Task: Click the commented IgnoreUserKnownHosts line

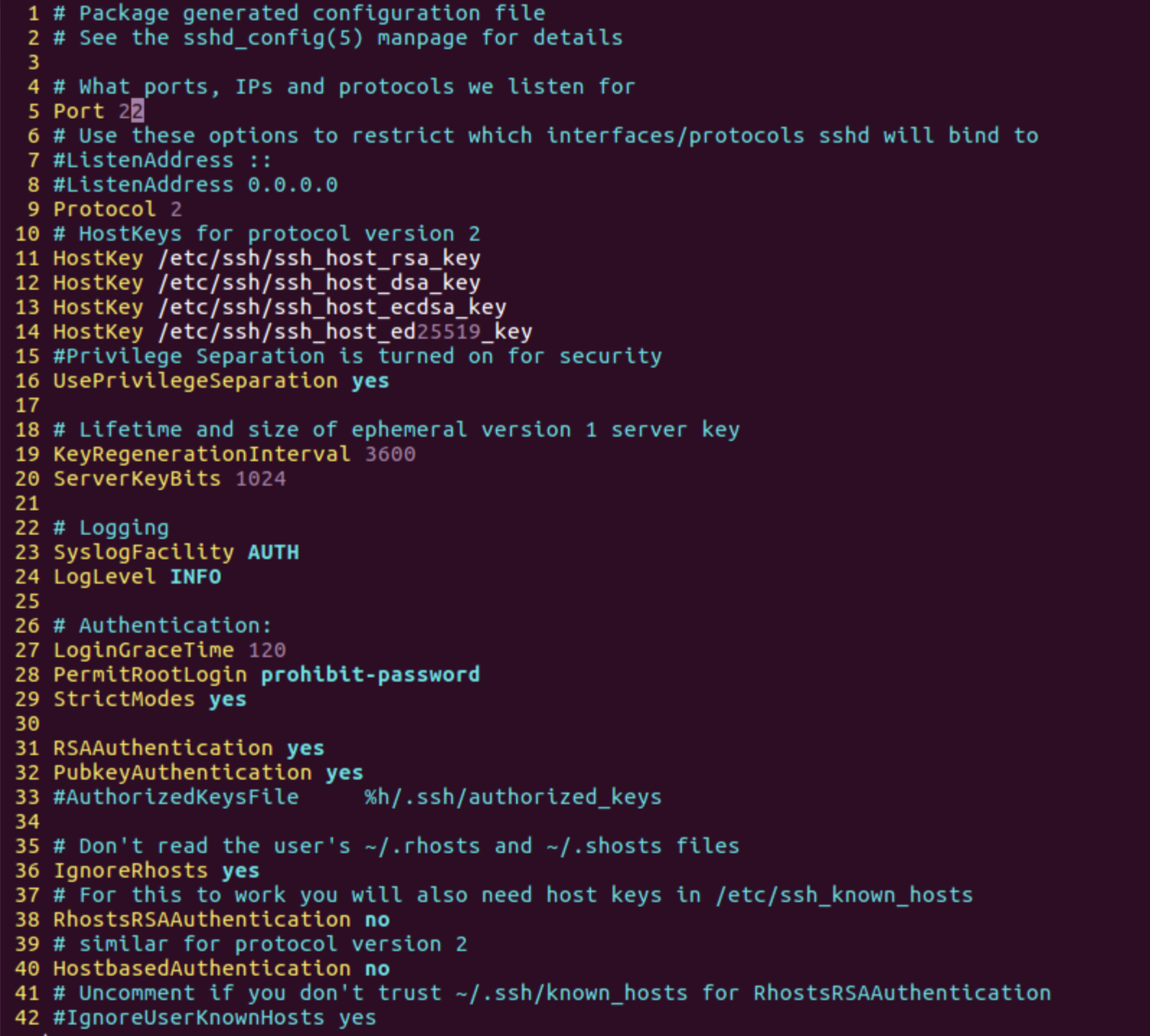Action: tap(215, 1017)
